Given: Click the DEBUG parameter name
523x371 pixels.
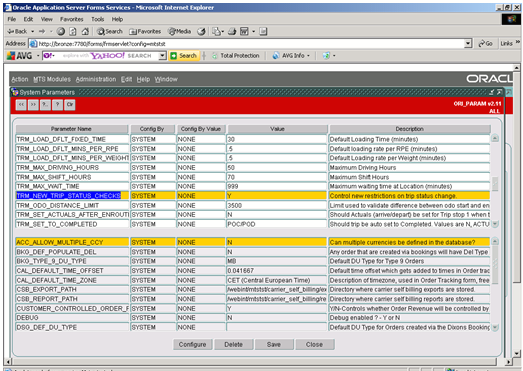Looking at the screenshot, I should (x=72, y=318).
